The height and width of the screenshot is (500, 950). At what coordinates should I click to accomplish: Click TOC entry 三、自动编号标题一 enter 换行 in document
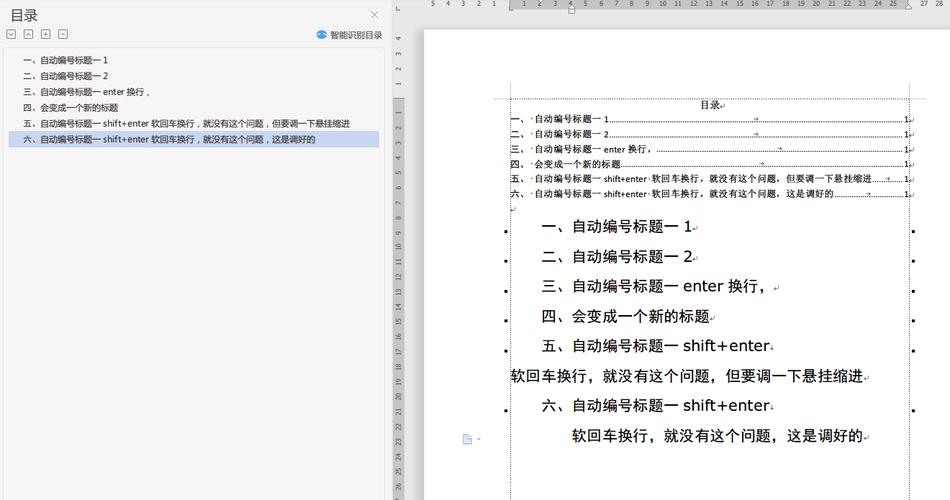coord(711,149)
